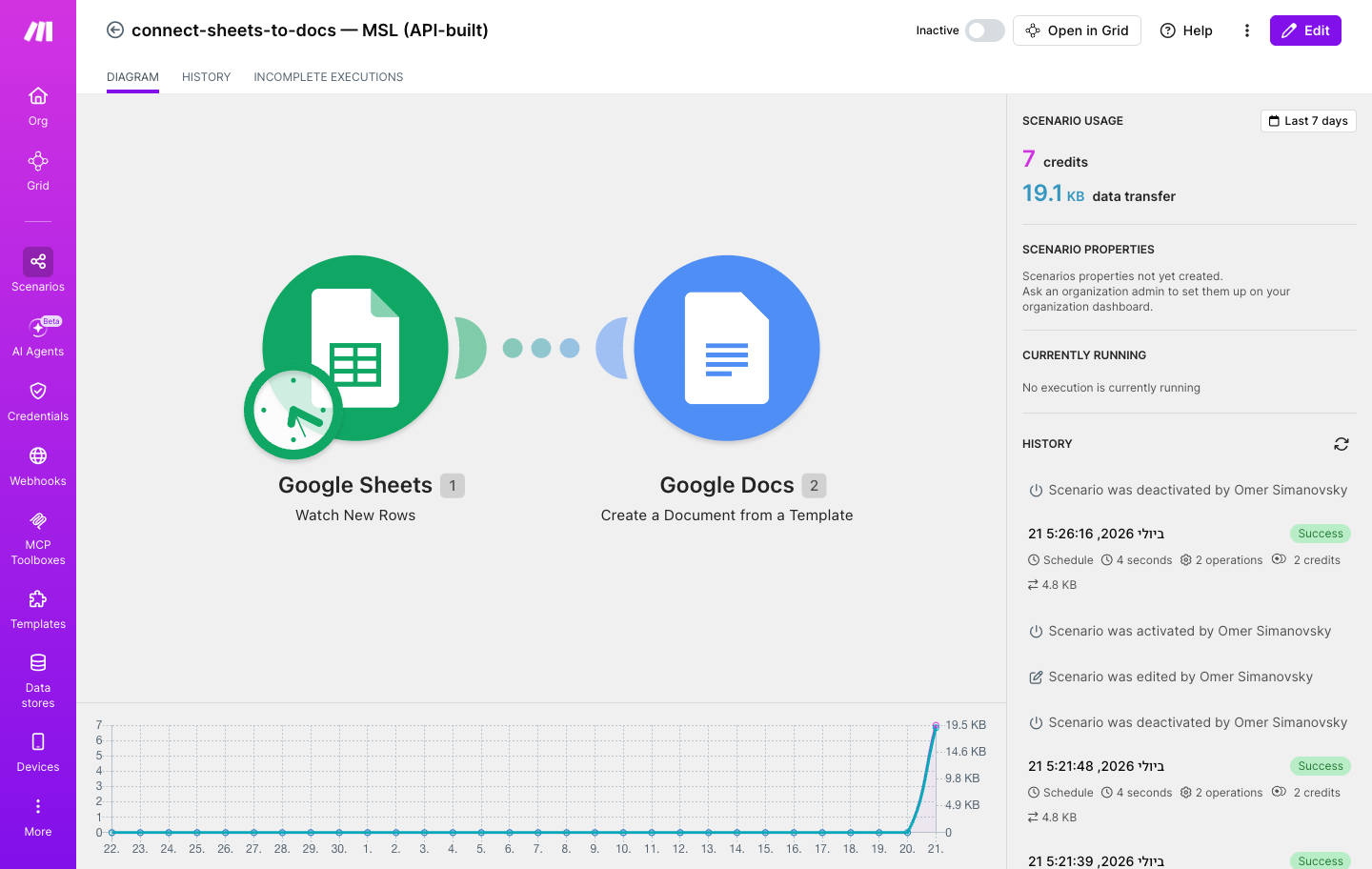Viewport: 1372px width, 869px height.
Task: Select the Google Sheets module
Action: click(x=355, y=348)
